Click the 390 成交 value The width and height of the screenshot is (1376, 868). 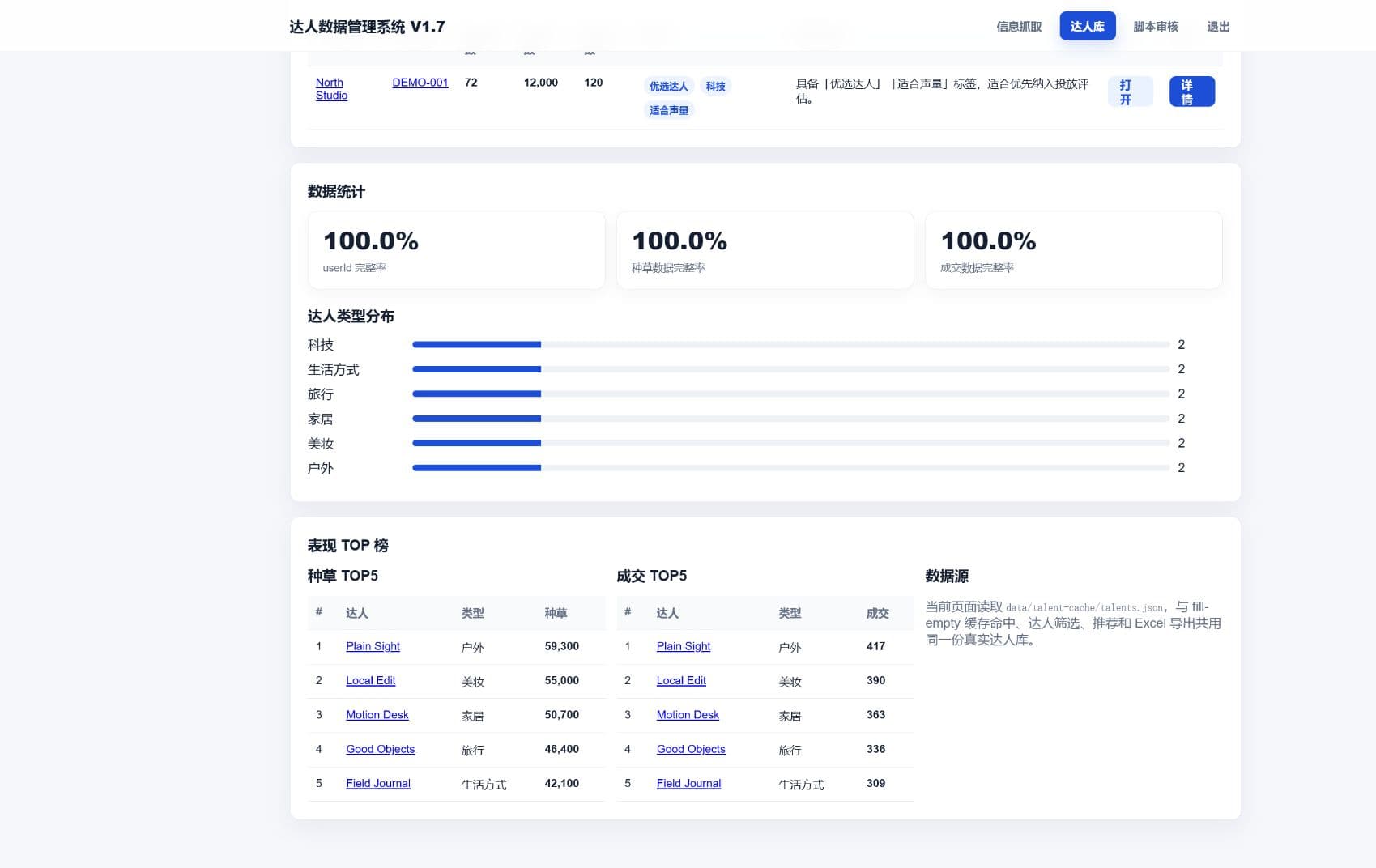pos(875,680)
